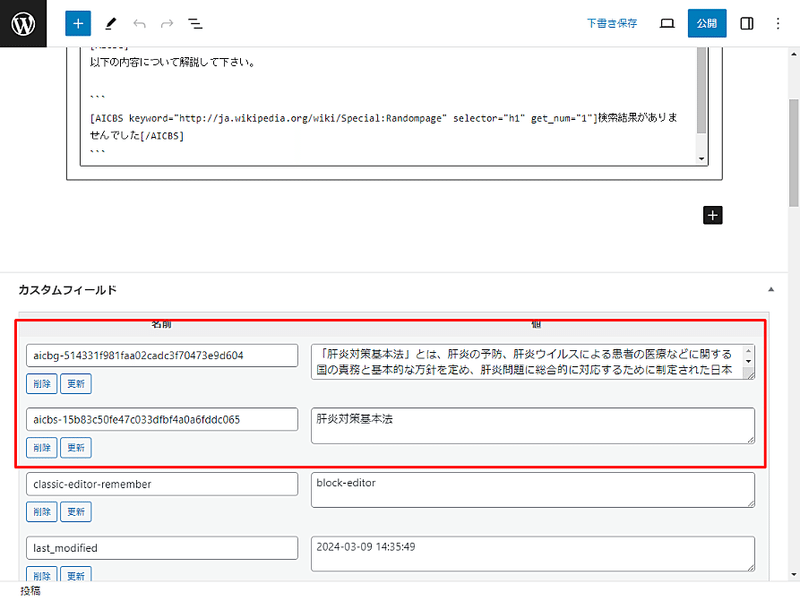This screenshot has width=800, height=600.
Task: Delete the aicbs-15b83c50 custom field
Action: point(42,447)
